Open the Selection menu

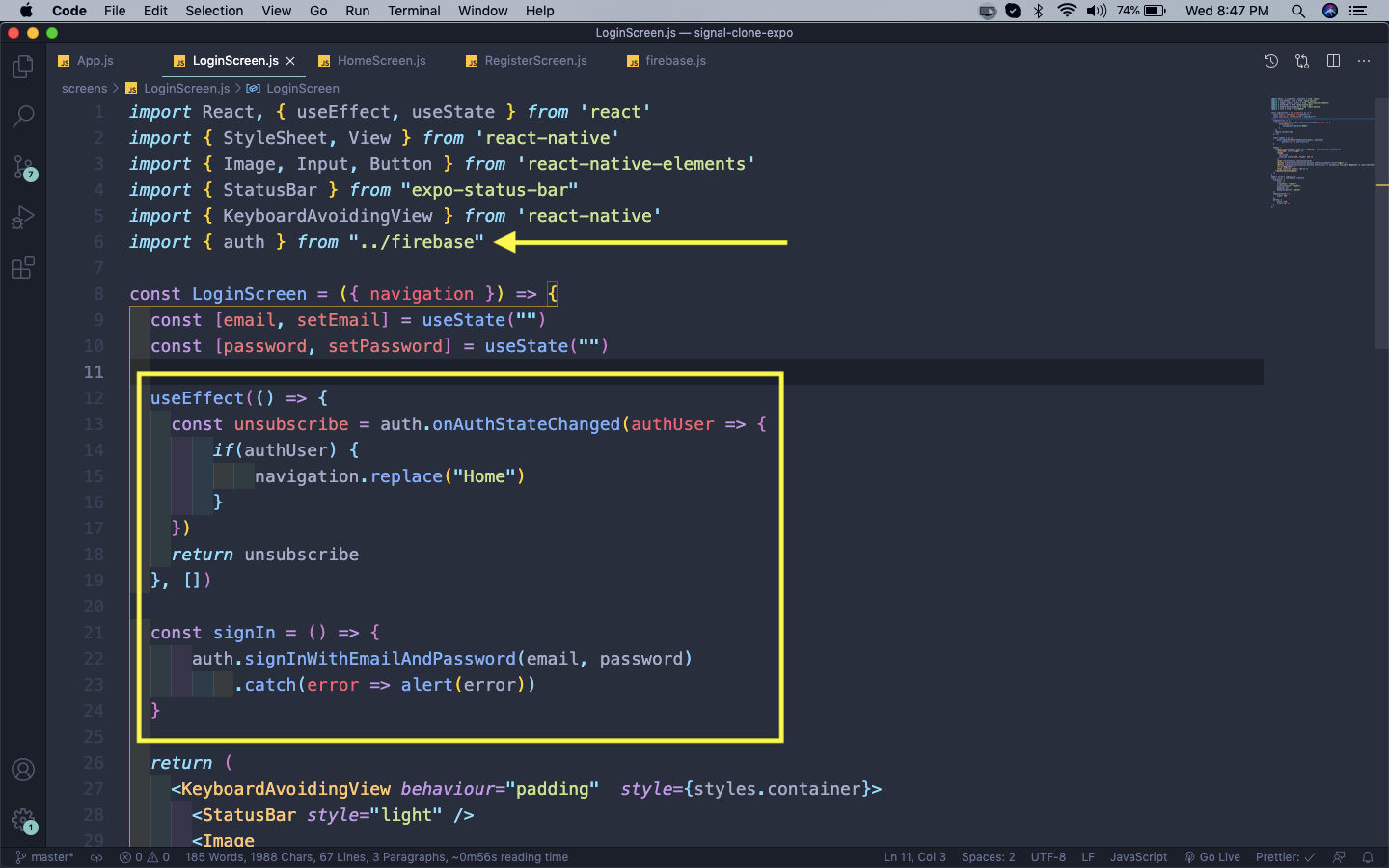pos(214,11)
